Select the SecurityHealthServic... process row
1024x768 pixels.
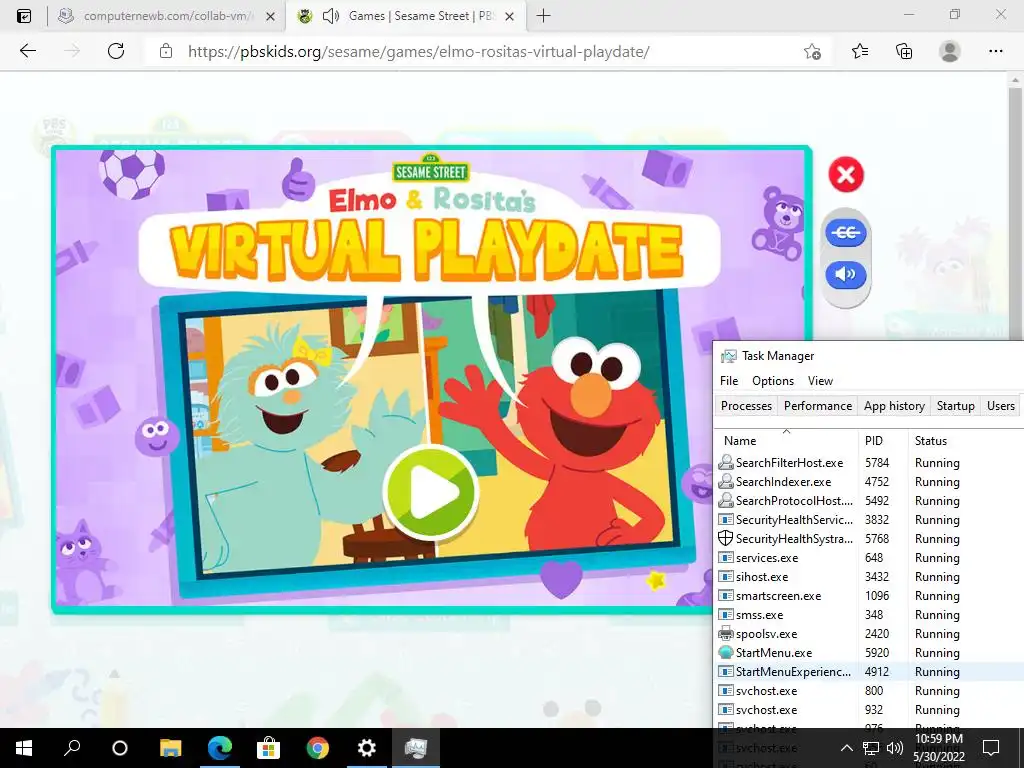point(869,519)
